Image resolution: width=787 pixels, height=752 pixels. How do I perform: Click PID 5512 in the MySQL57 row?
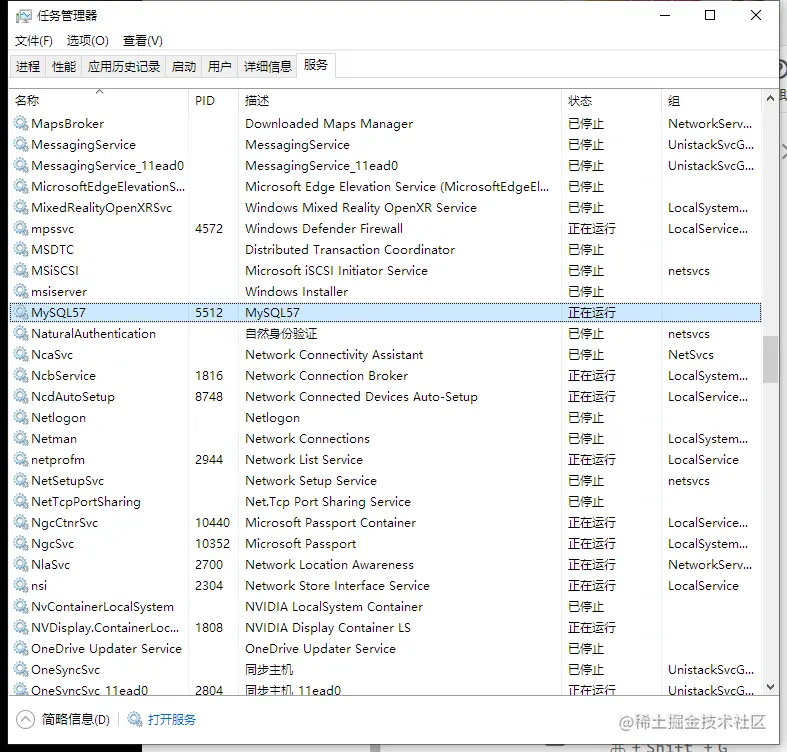[x=209, y=313]
